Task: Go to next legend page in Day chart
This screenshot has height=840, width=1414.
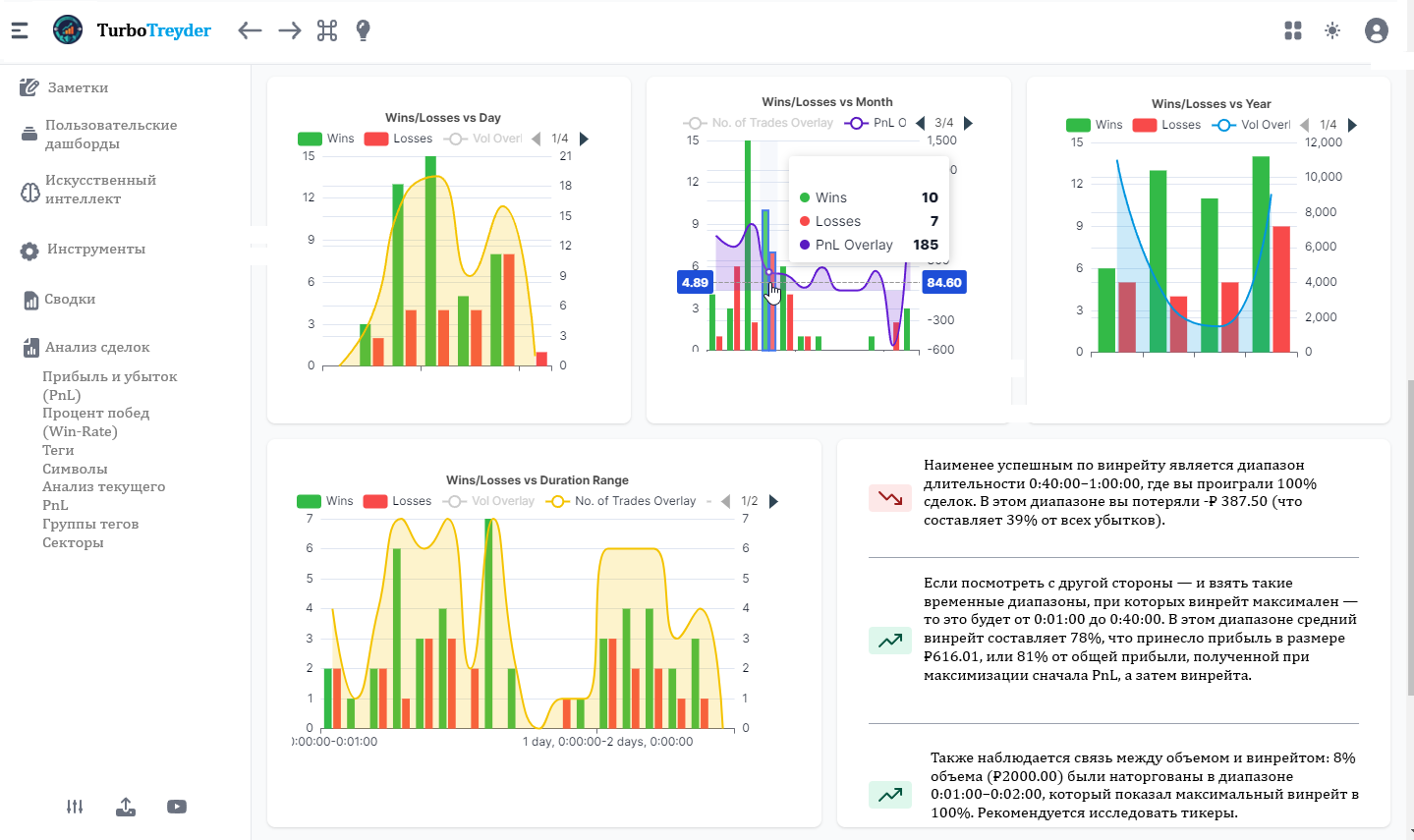Action: click(x=585, y=139)
